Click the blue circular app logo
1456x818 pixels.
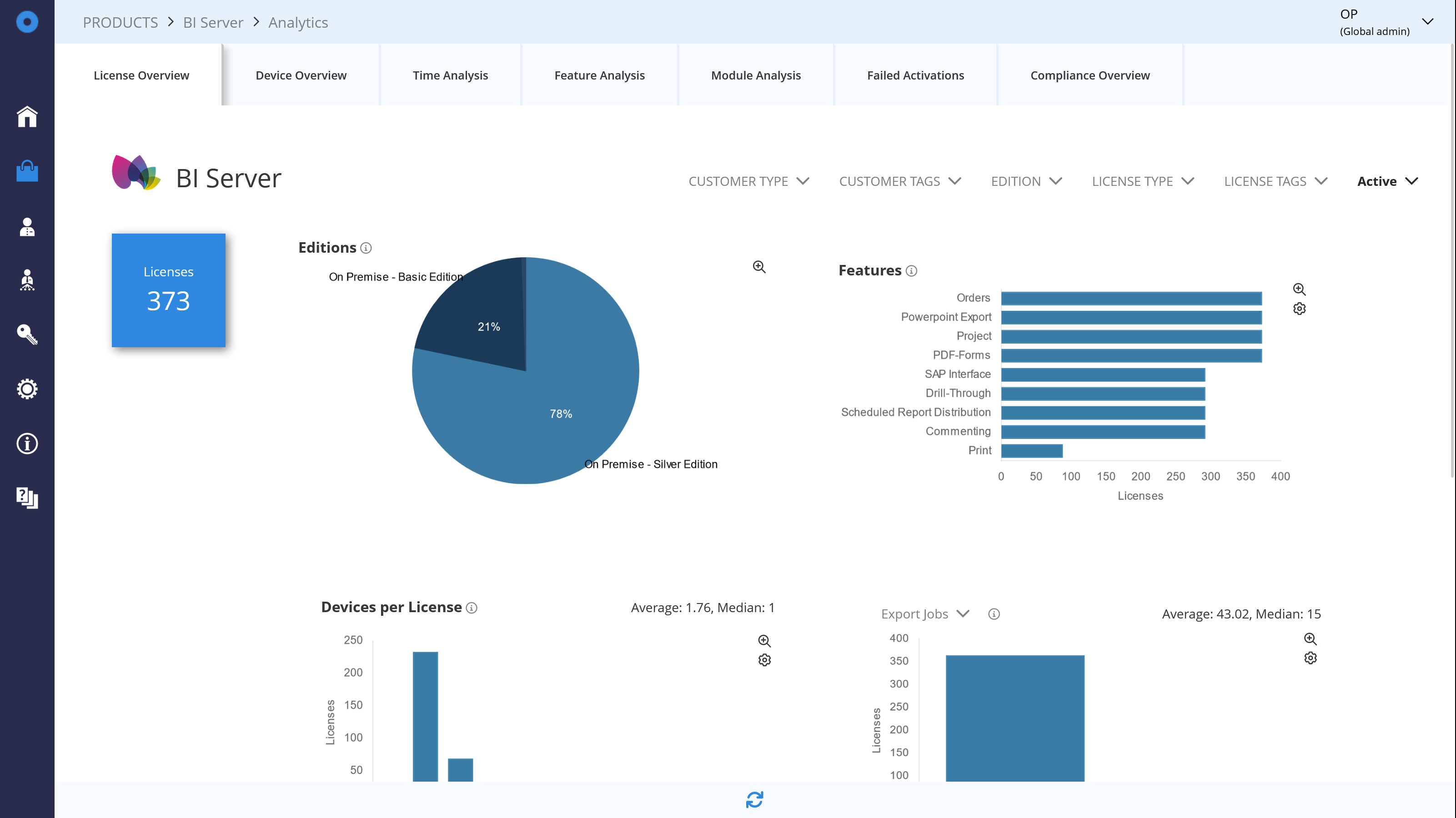click(27, 22)
